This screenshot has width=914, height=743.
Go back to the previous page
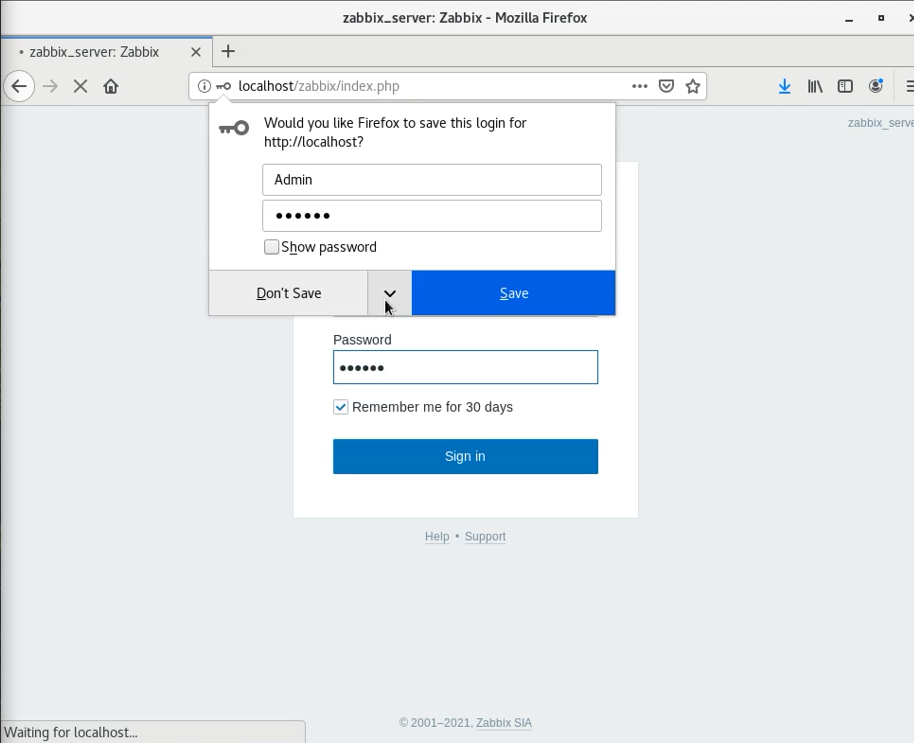19,86
